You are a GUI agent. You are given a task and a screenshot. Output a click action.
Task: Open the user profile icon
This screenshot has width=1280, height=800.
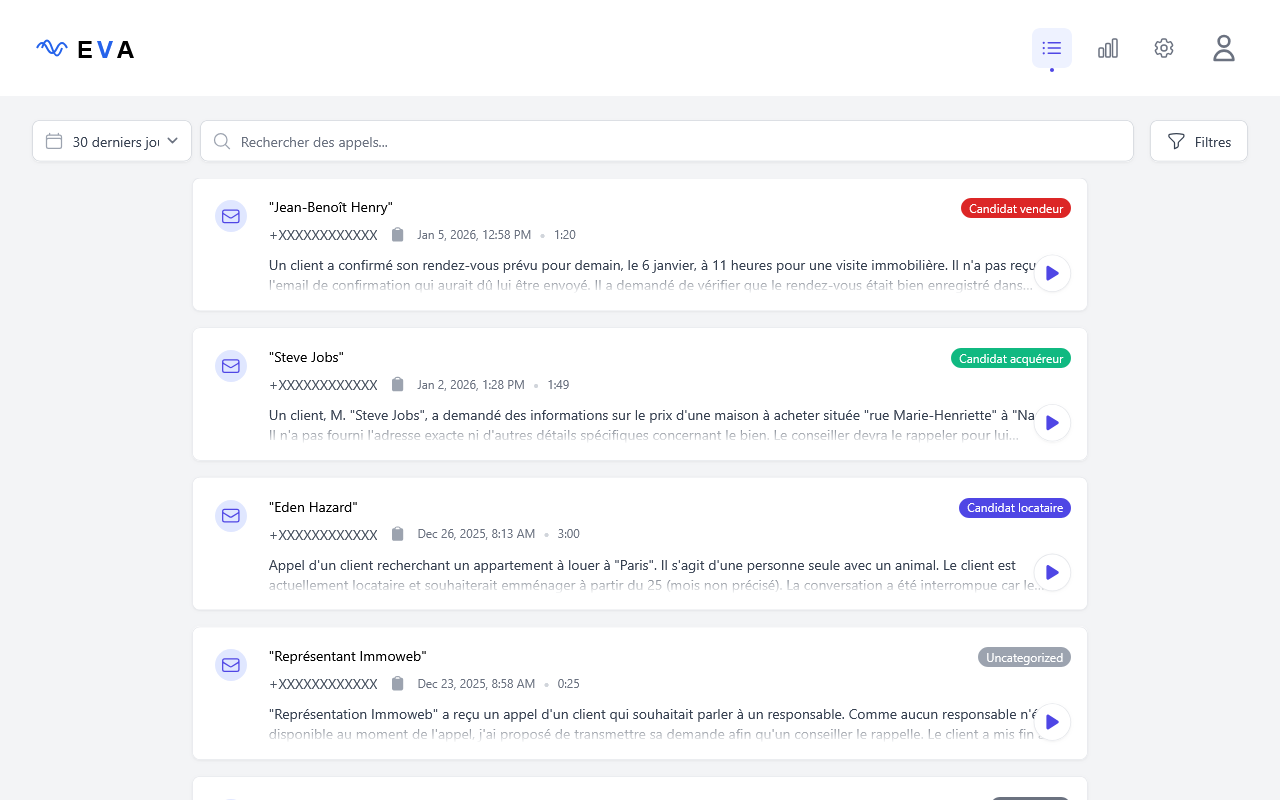pos(1223,47)
